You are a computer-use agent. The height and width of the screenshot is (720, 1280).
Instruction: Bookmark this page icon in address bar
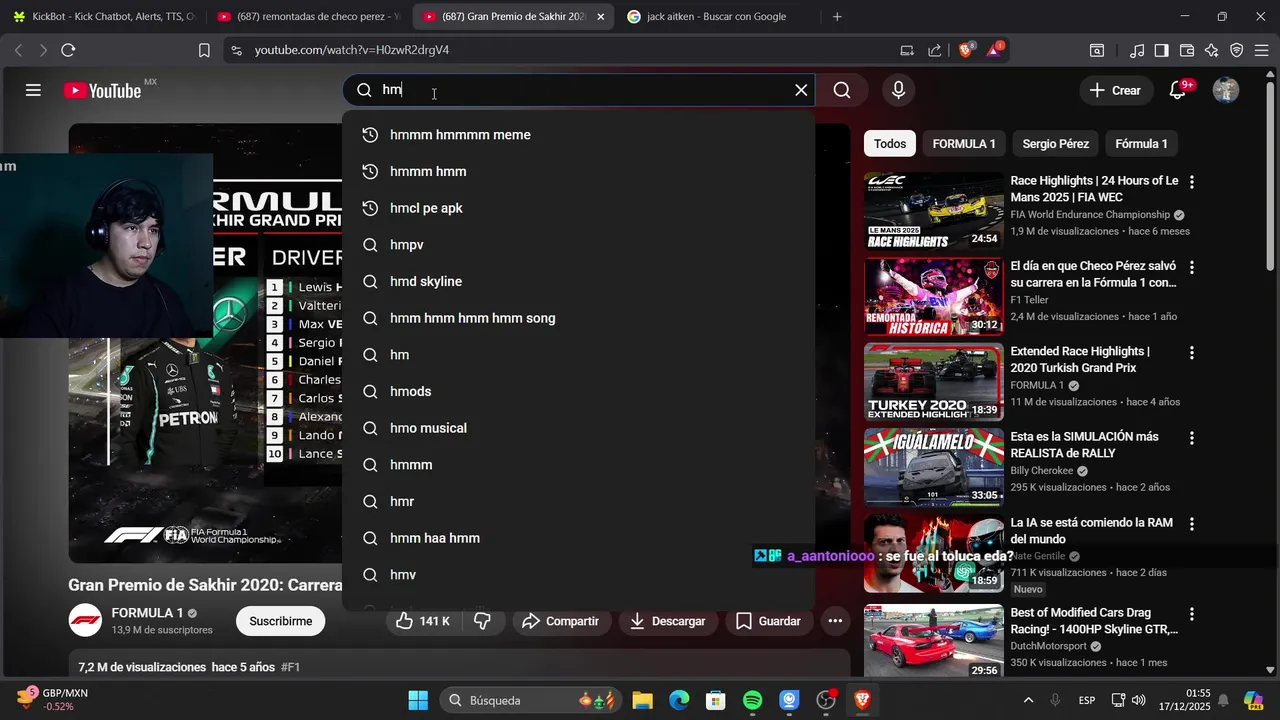[204, 50]
